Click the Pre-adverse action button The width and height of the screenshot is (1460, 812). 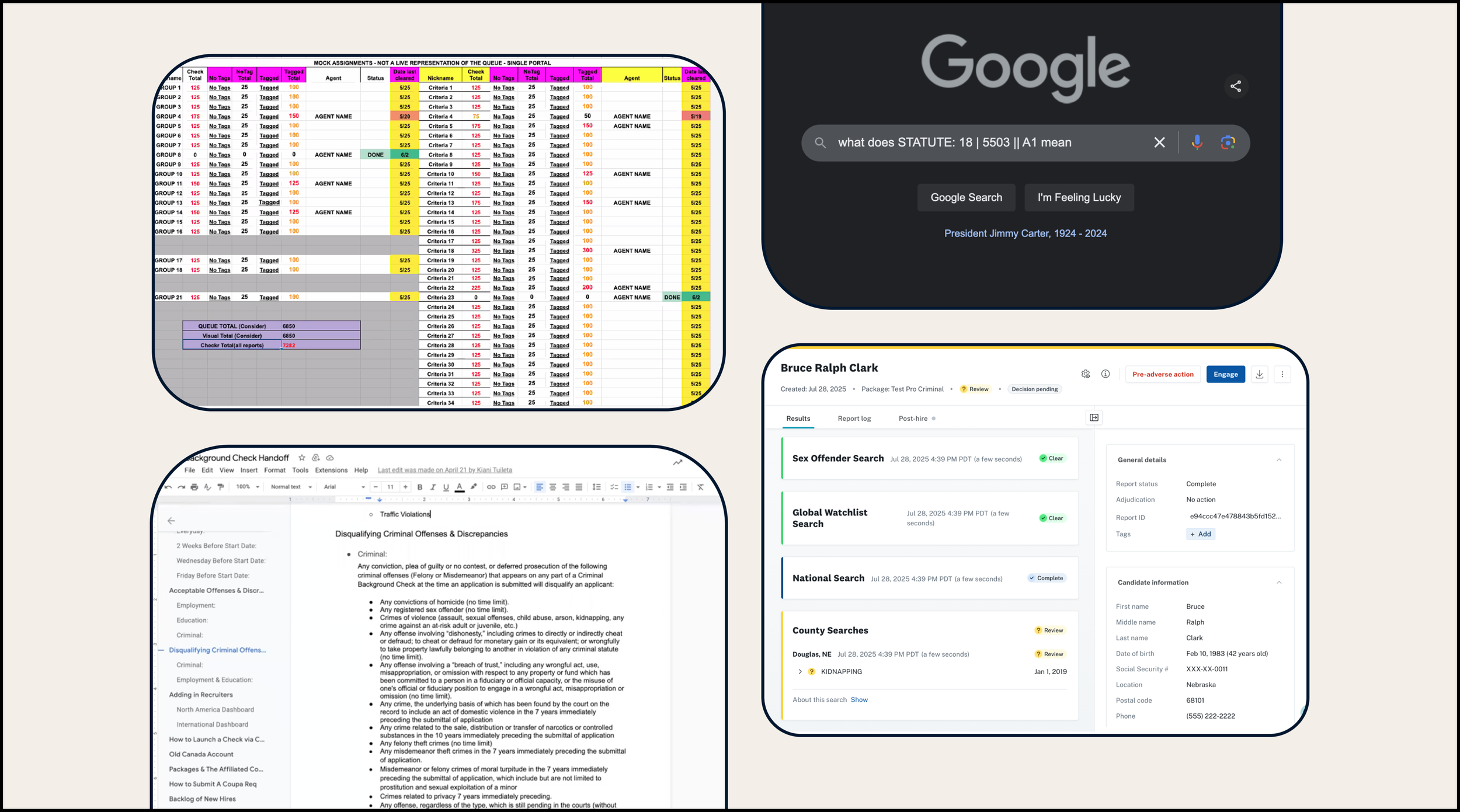(1162, 374)
